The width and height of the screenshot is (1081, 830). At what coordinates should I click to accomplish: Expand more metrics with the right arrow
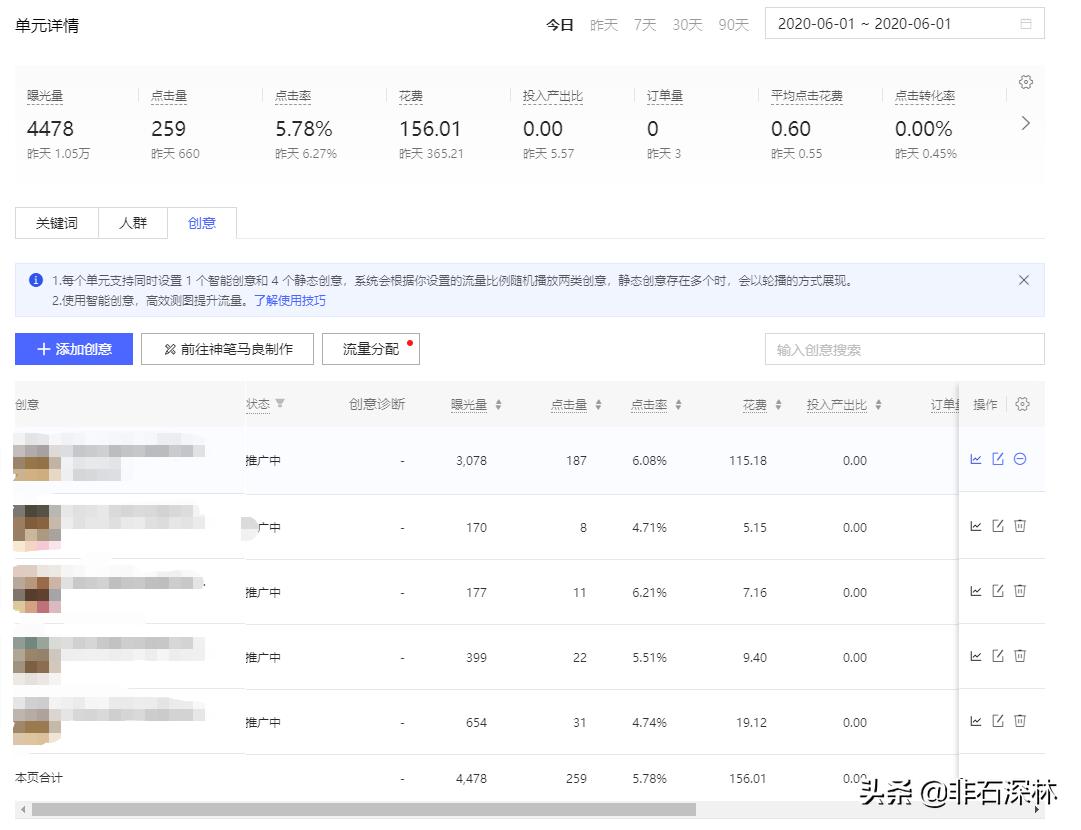(1025, 123)
